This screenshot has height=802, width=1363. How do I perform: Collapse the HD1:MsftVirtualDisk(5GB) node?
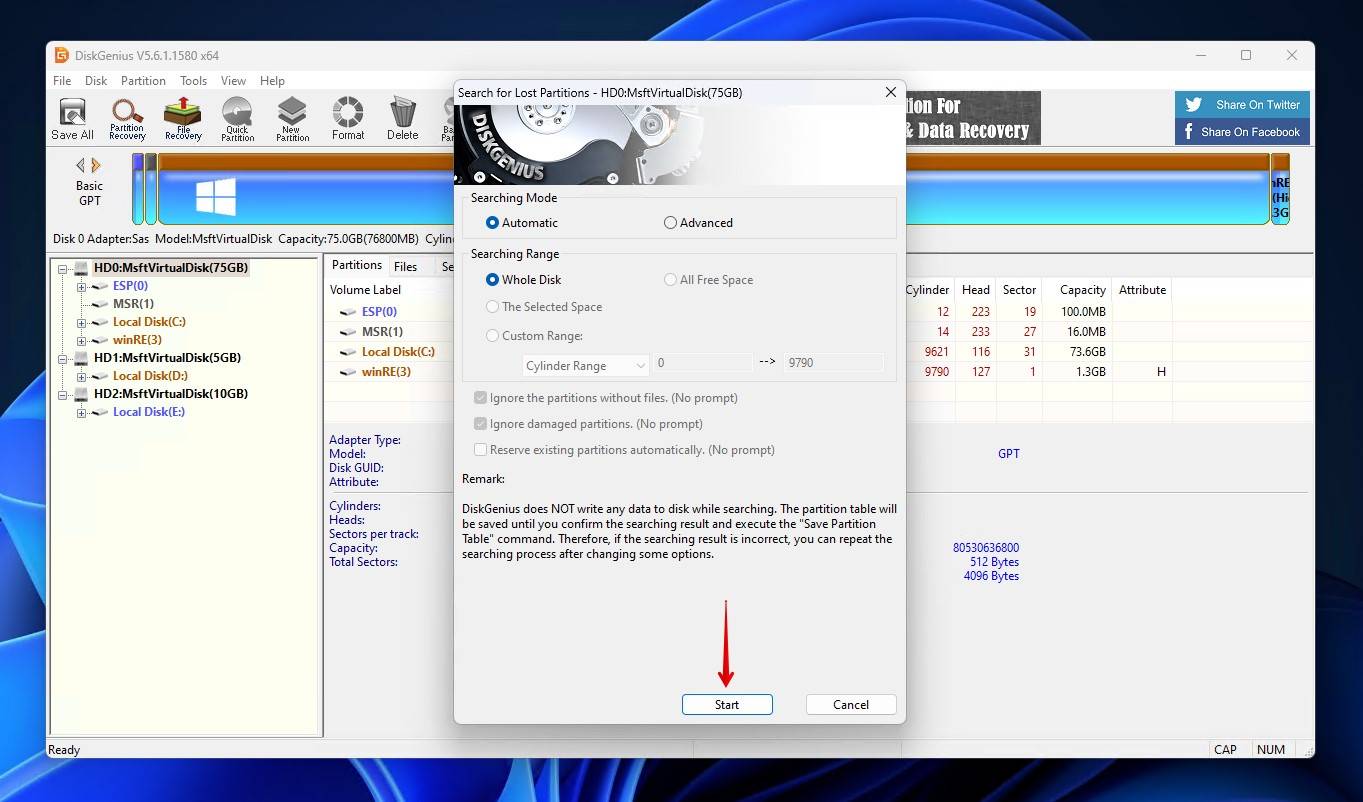click(63, 358)
